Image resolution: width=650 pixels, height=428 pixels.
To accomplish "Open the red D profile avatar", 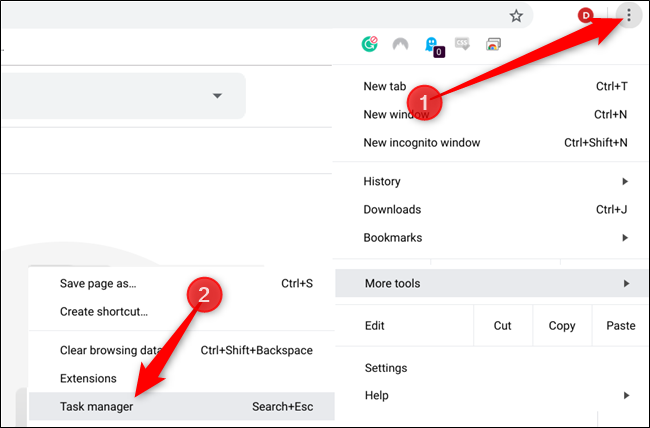I will point(585,16).
